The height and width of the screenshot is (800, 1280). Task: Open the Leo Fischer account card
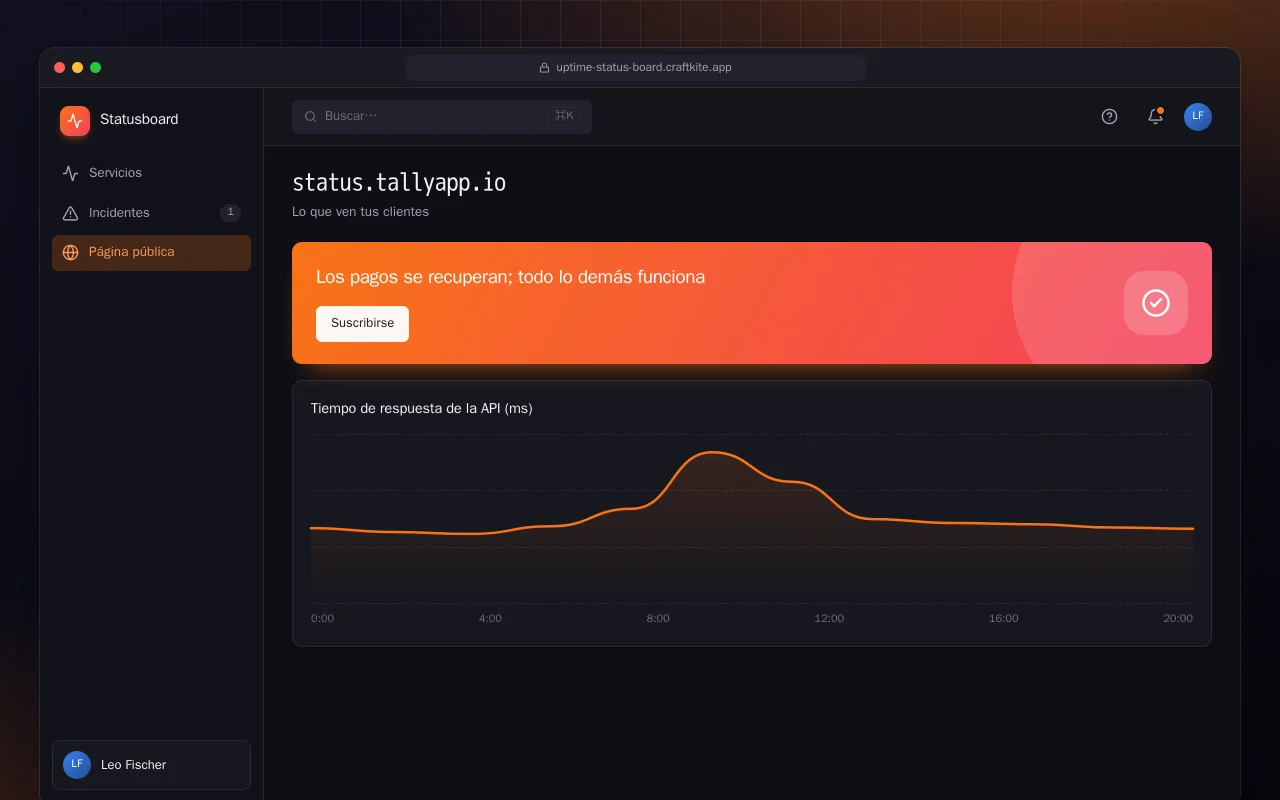[x=151, y=765]
